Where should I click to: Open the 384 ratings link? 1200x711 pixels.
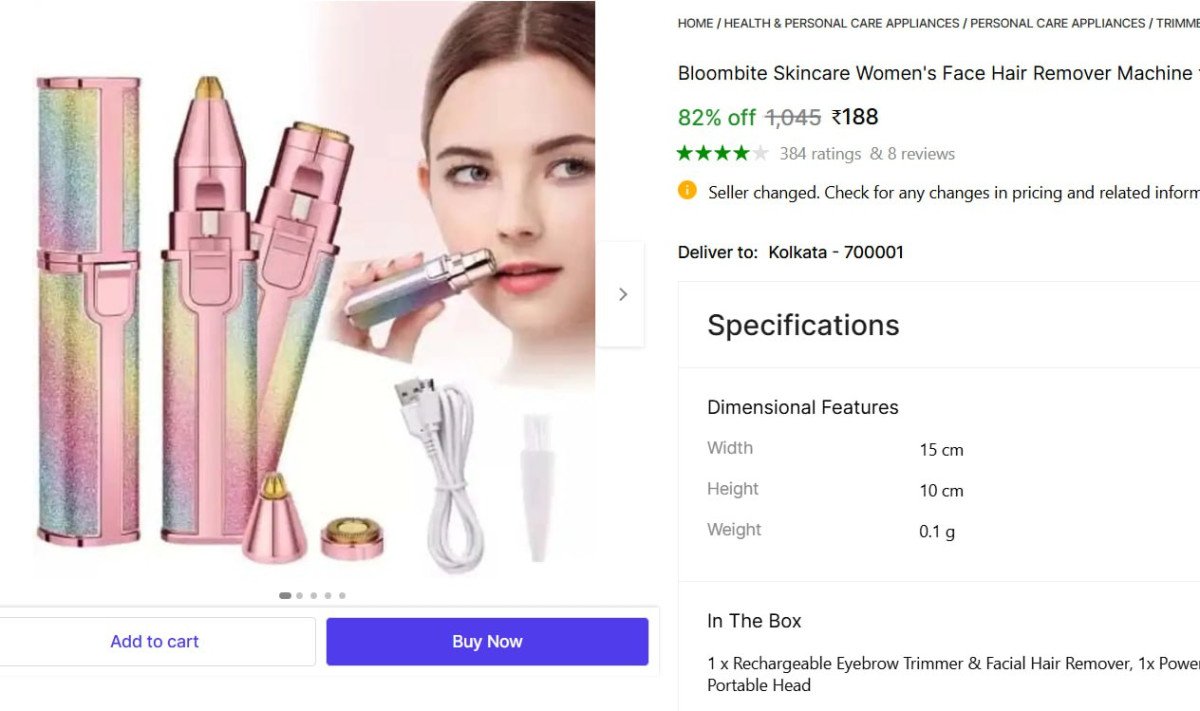[820, 154]
